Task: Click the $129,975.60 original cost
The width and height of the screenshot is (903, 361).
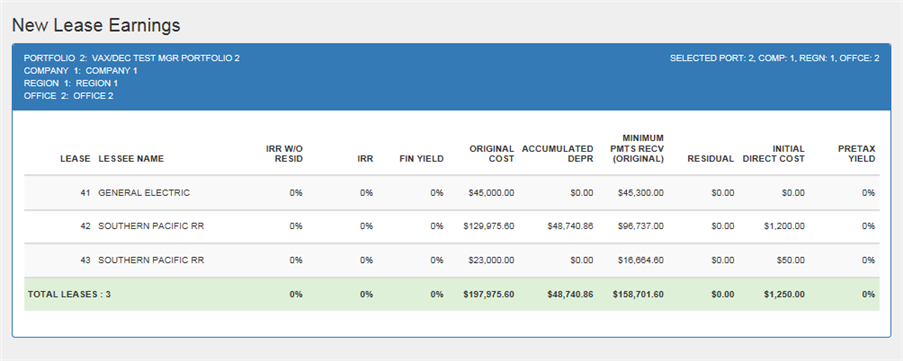Action: pyautogui.click(x=488, y=226)
